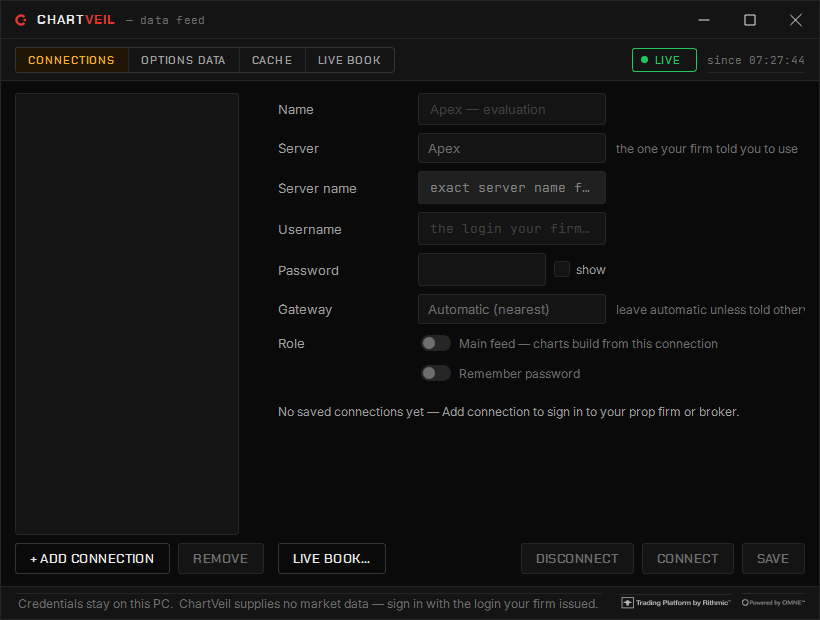Click the Server name text field
820x620 pixels.
pos(511,188)
